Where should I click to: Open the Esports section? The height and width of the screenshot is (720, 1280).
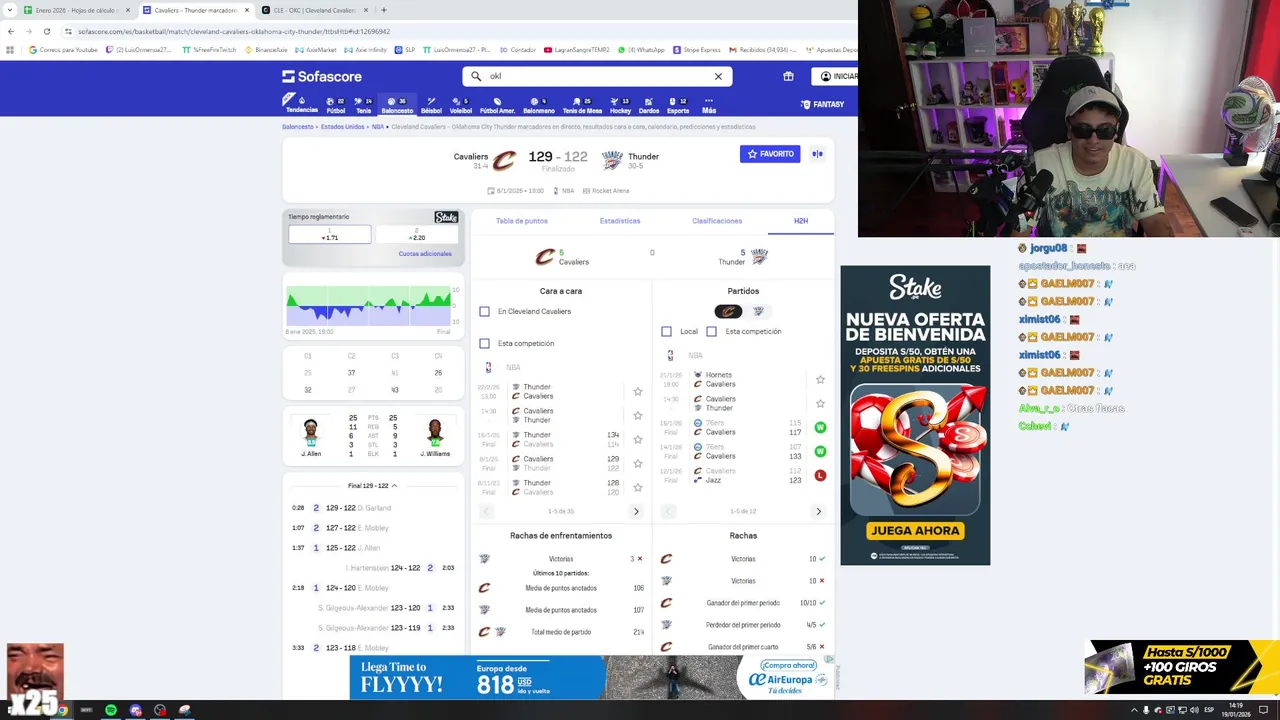point(678,105)
